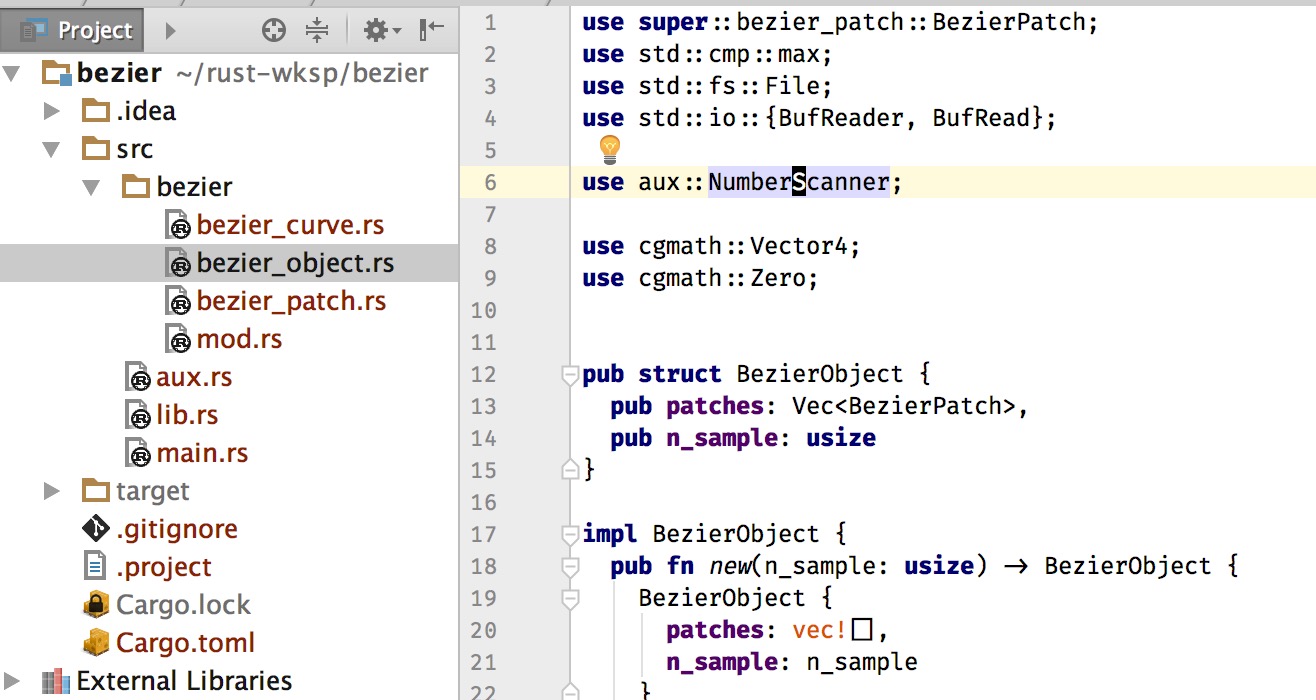This screenshot has width=1316, height=700.
Task: Click Zero in cgmath import line 9
Action: point(777,278)
